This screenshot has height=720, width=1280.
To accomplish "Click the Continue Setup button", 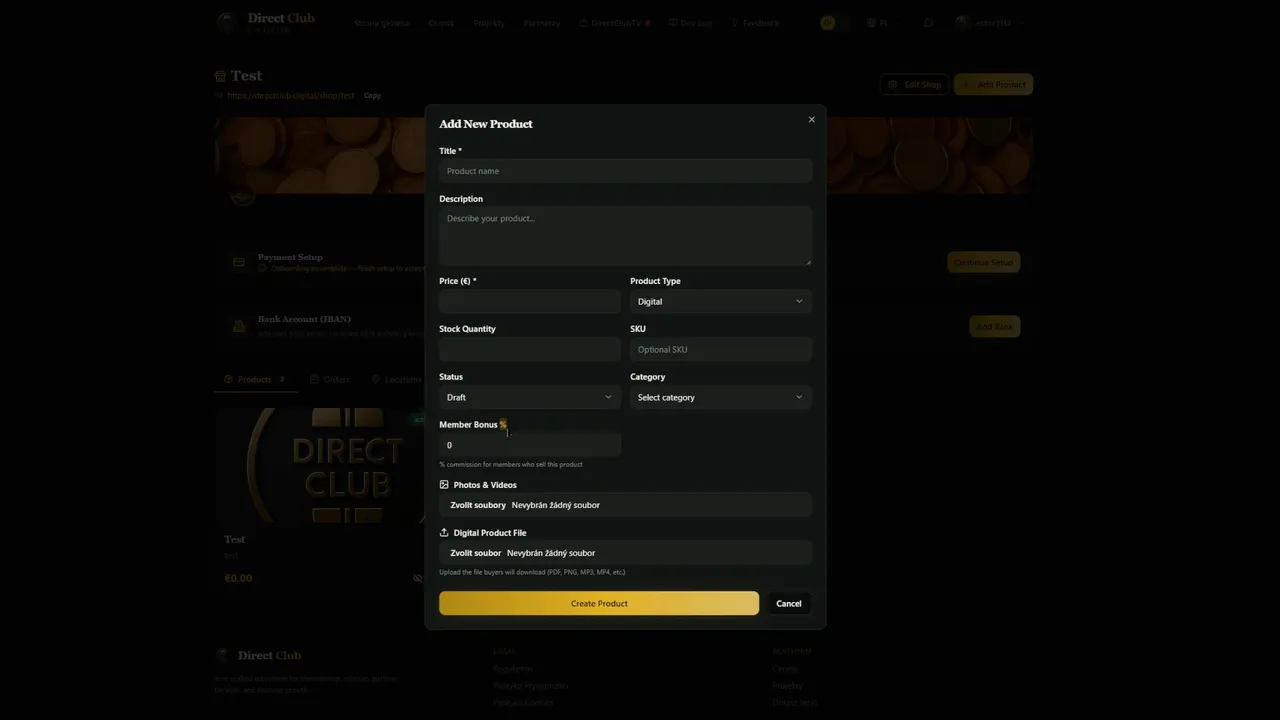I will (983, 262).
